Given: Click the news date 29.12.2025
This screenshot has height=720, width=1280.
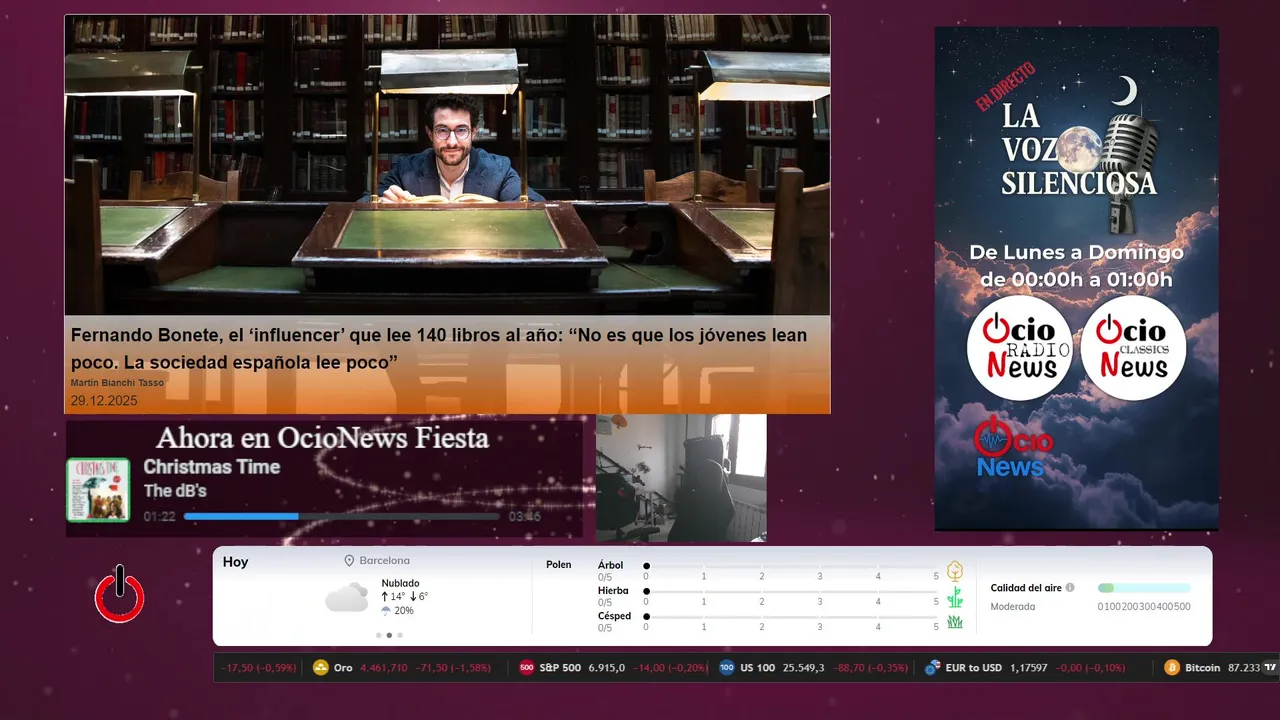Looking at the screenshot, I should coord(104,401).
